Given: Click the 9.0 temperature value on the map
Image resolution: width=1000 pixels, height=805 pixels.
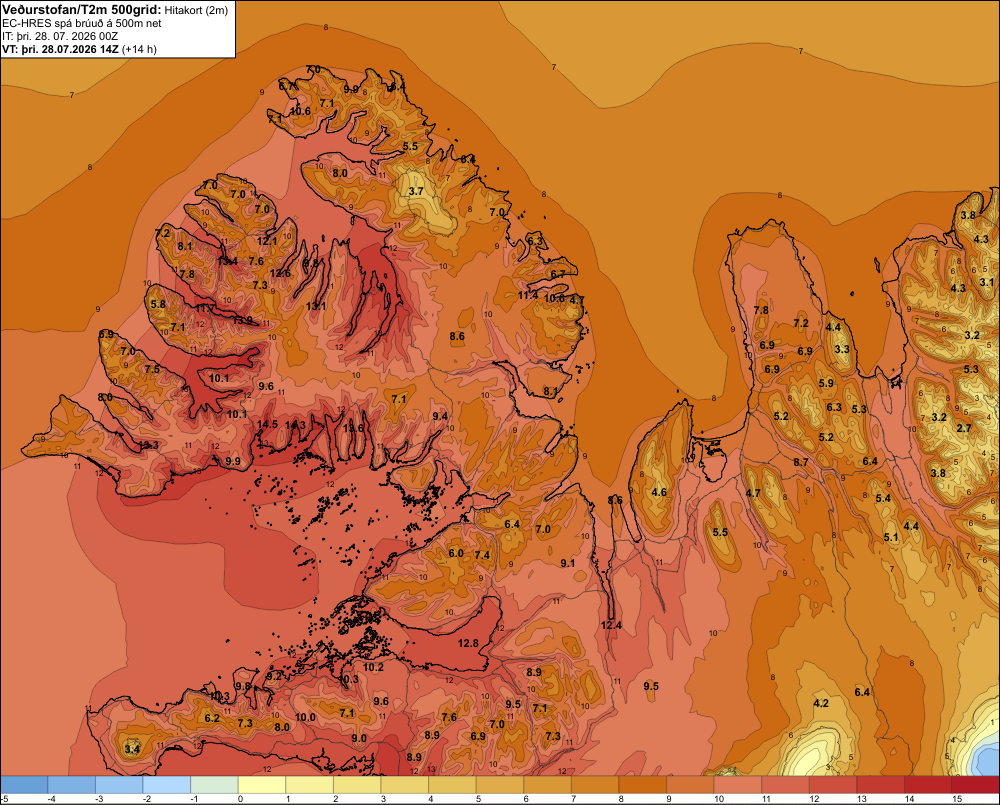Looking at the screenshot, I should pyautogui.click(x=359, y=738).
